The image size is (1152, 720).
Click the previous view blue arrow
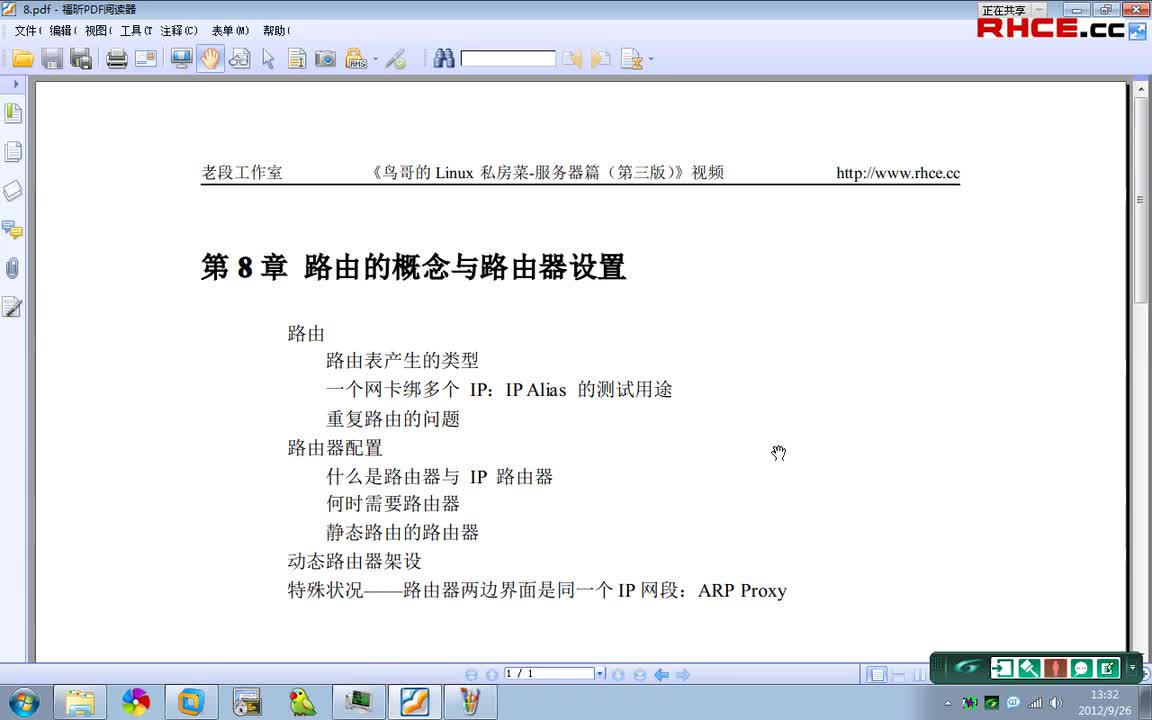661,674
